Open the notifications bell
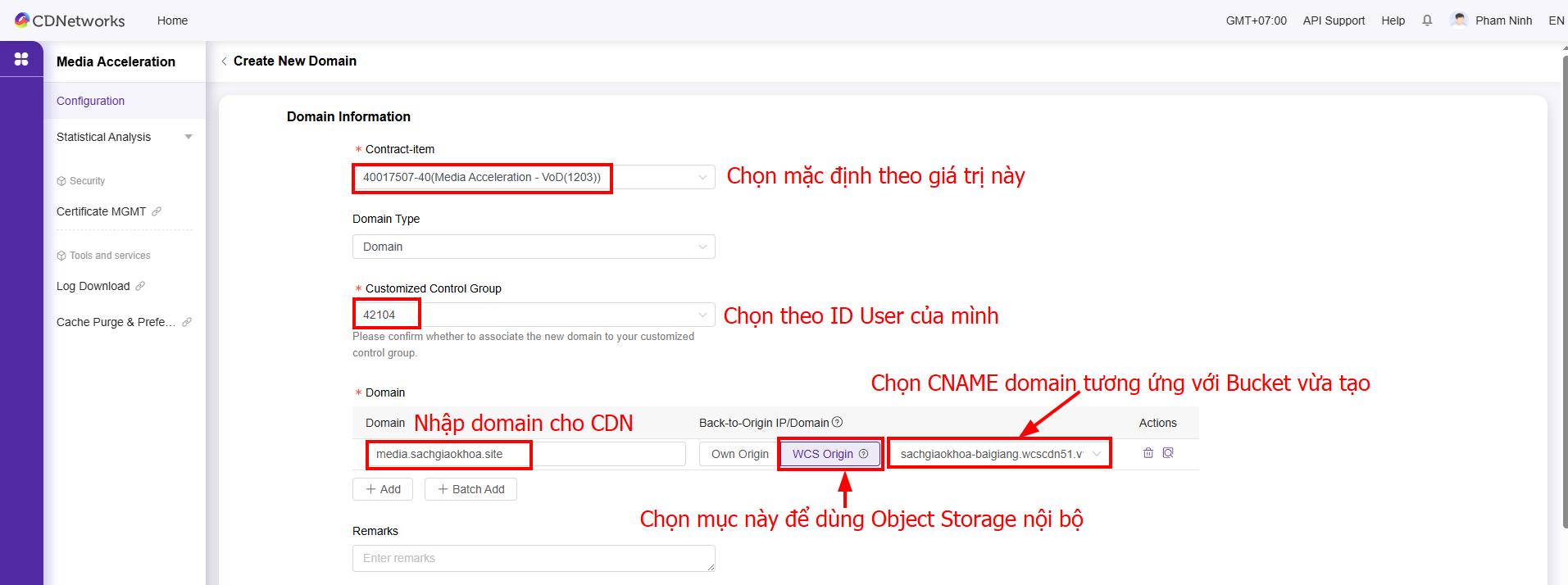1568x585 pixels. [1427, 20]
